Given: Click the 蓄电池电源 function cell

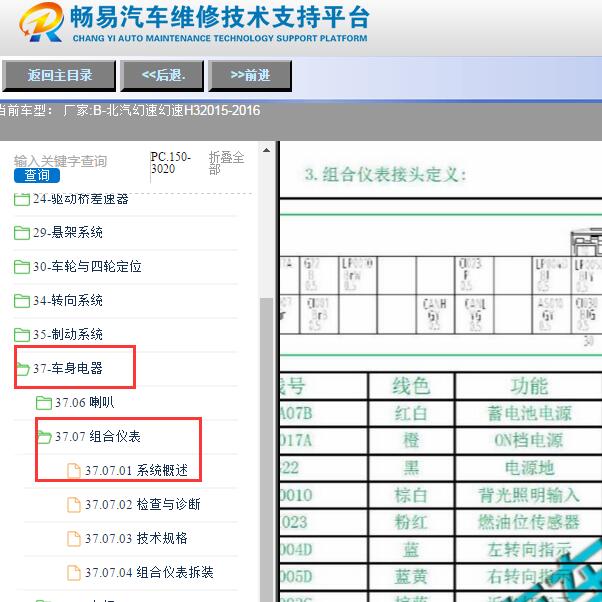Looking at the screenshot, I should pos(529,413).
